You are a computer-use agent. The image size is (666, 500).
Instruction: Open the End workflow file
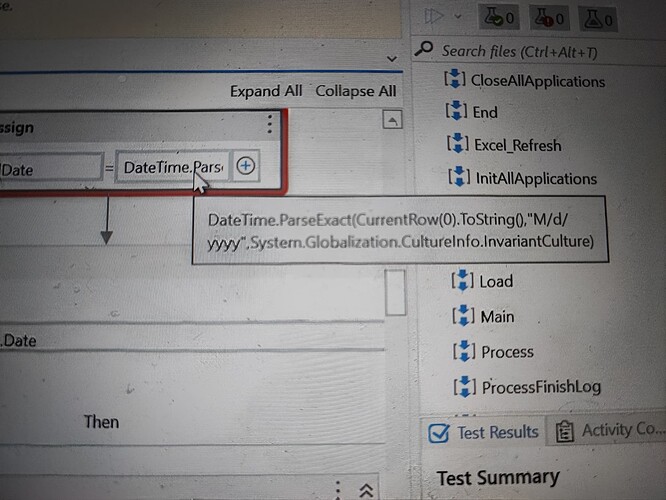coord(485,112)
